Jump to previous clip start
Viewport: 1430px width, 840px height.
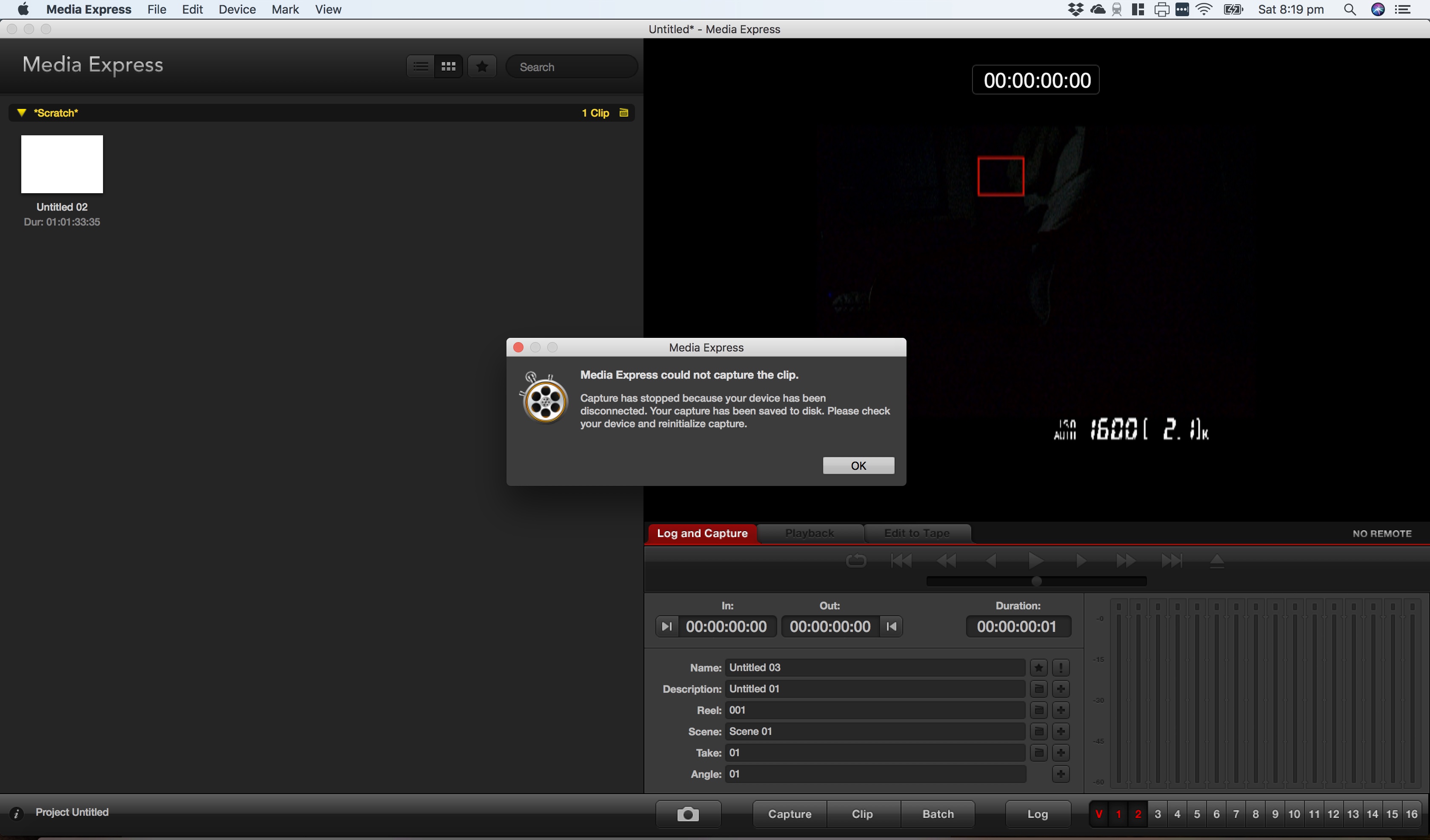901,561
